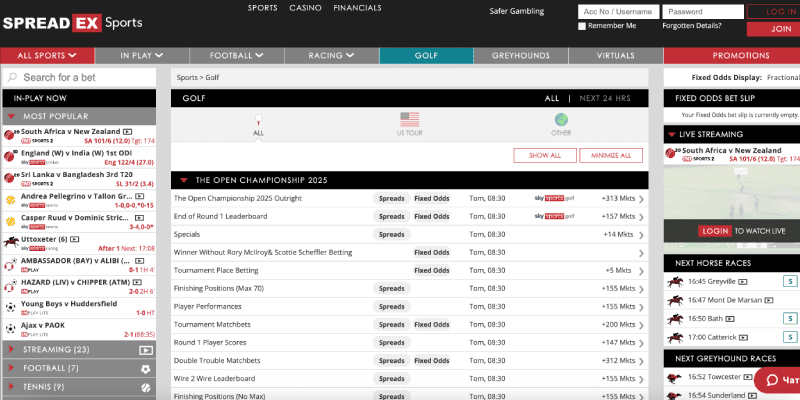Screen dimensions: 800x400
Task: Click headset icon beside AMBASSADOR (BAY) v ALIBI
Action: click(10, 264)
